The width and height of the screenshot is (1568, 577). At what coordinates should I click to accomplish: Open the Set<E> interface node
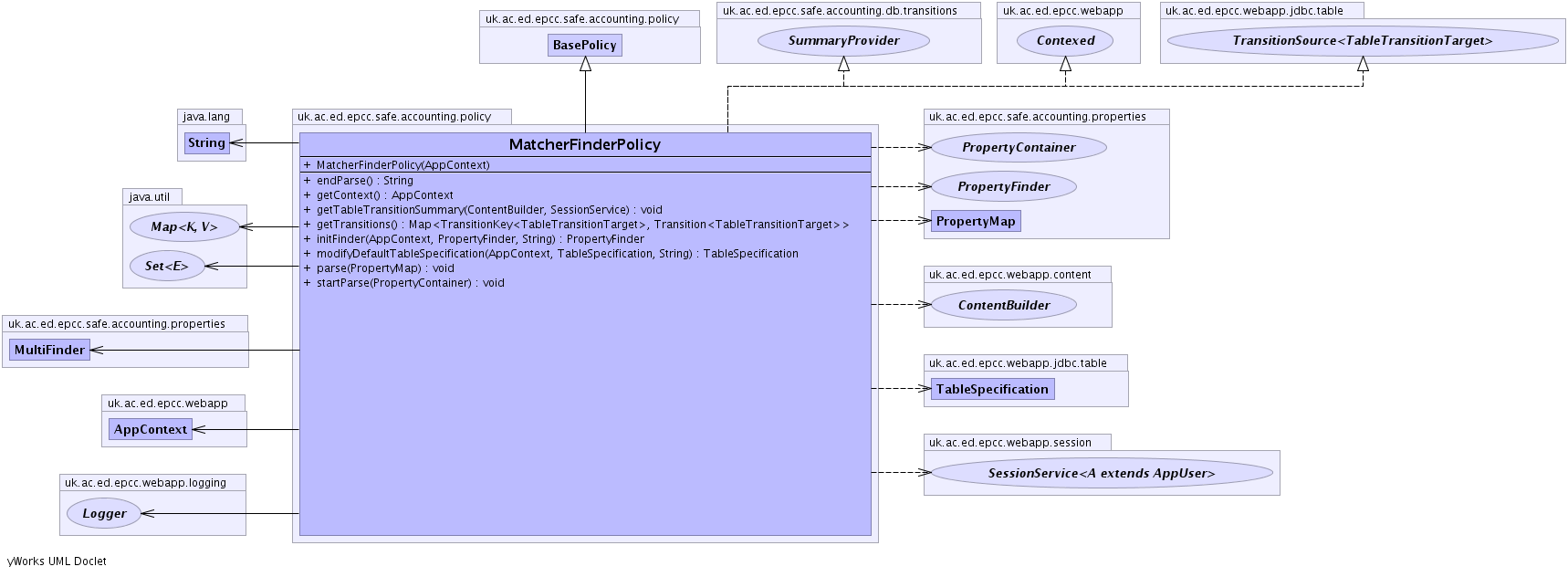click(x=167, y=266)
